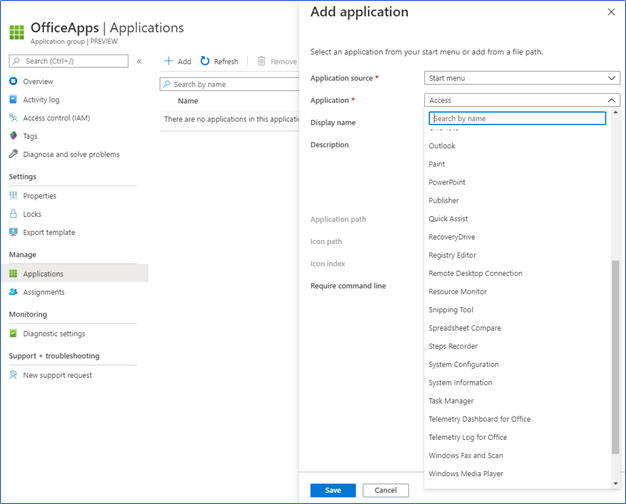Image resolution: width=626 pixels, height=504 pixels.
Task: Click the scroll down arrow of dropdown list
Action: (x=615, y=483)
